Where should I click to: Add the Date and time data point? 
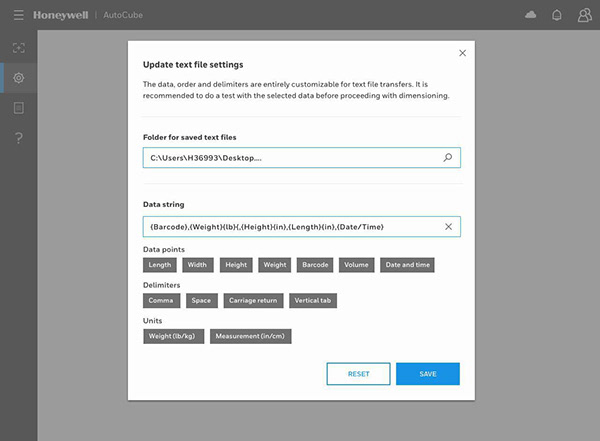point(407,265)
